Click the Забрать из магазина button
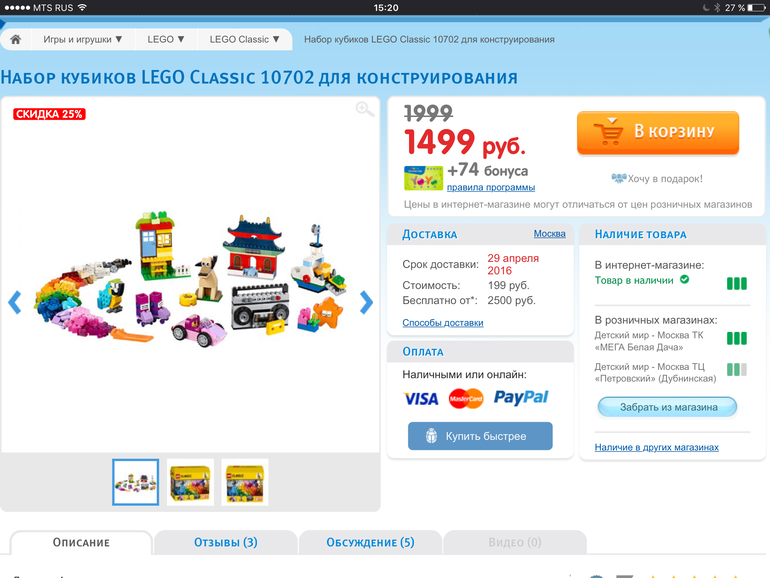The width and height of the screenshot is (770, 578). click(x=667, y=407)
